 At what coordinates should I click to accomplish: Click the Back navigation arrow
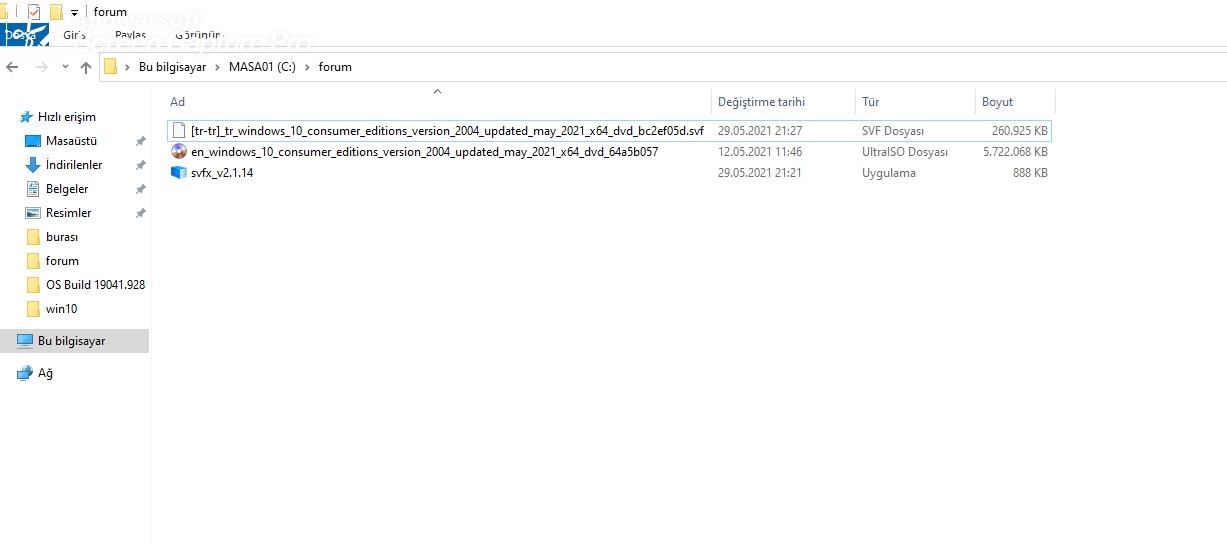coord(12,67)
